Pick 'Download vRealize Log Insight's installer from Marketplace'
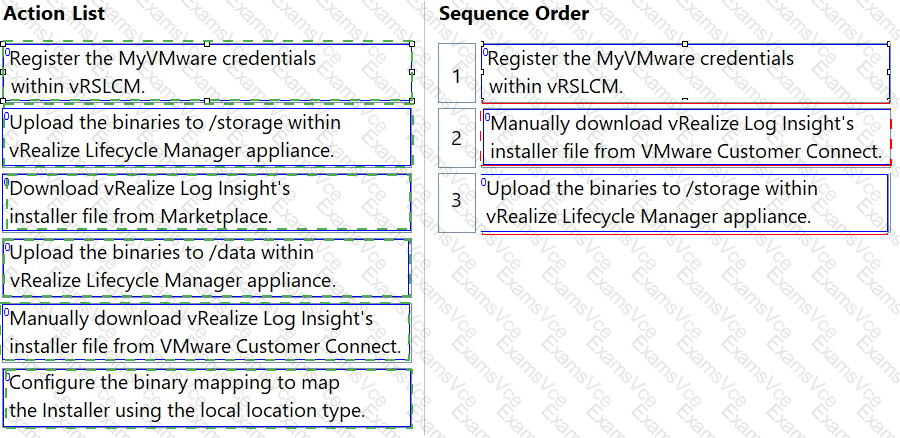The height and width of the screenshot is (438, 900). pyautogui.click(x=207, y=202)
